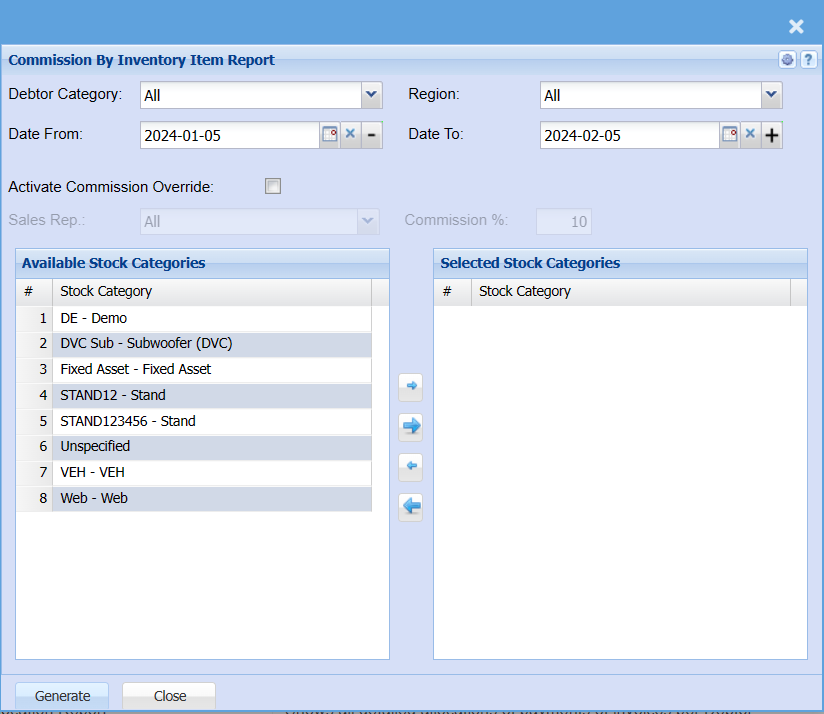Expand the Debtor Category dropdown
Screen dimensions: 824x714
[371, 95]
